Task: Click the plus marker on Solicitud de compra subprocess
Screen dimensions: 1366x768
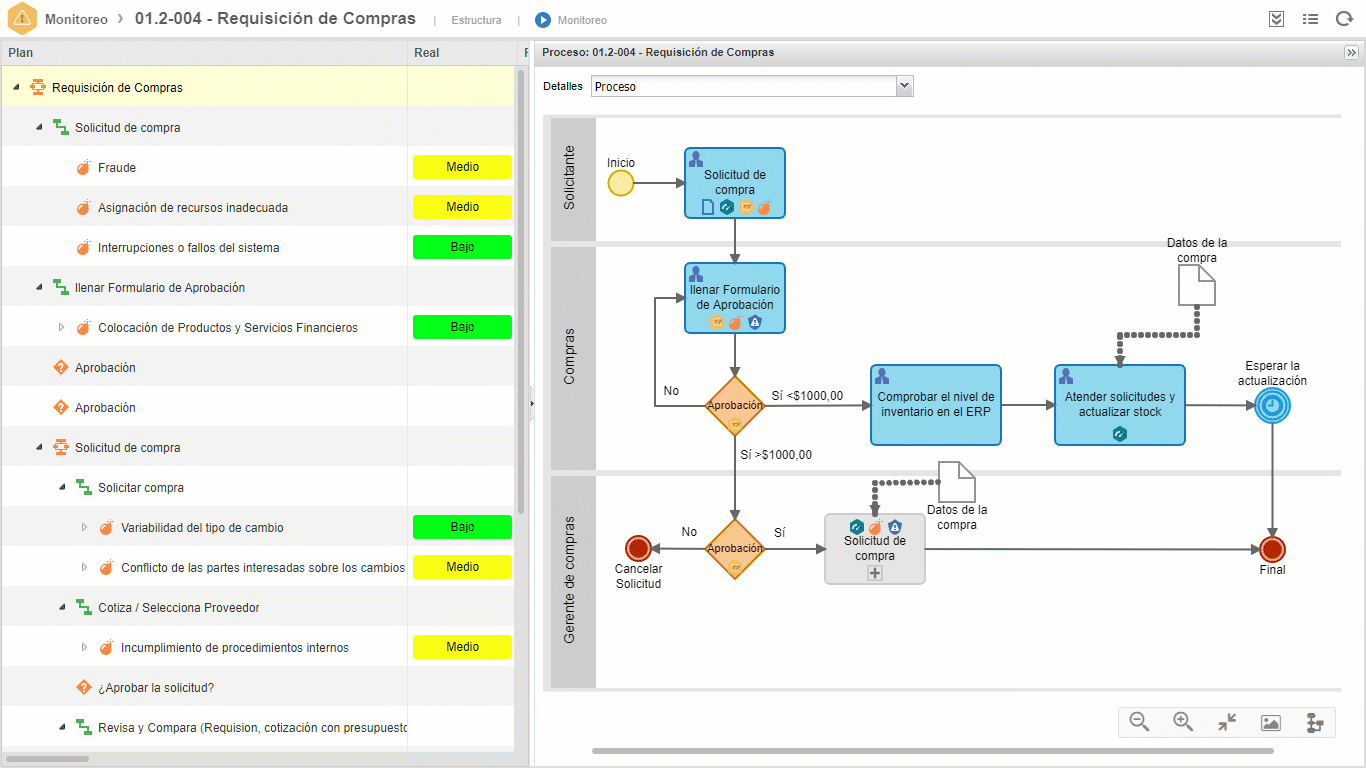Action: tap(875, 573)
